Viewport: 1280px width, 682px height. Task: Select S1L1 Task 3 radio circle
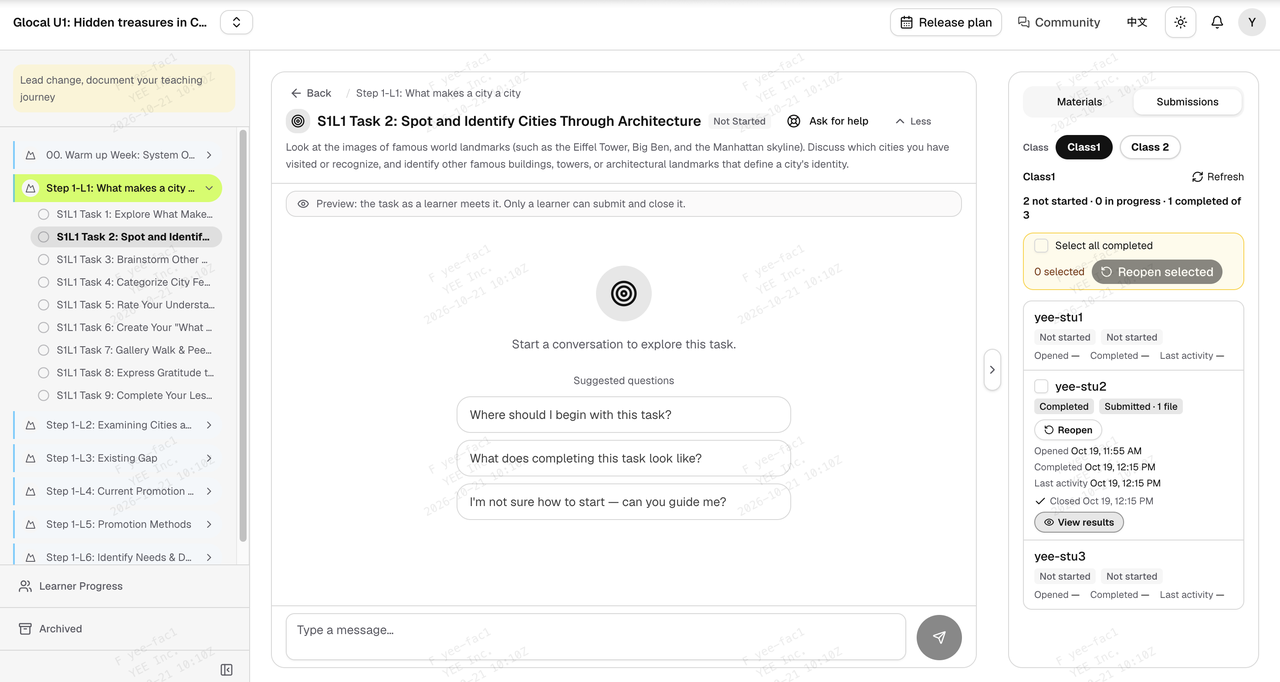(x=44, y=260)
